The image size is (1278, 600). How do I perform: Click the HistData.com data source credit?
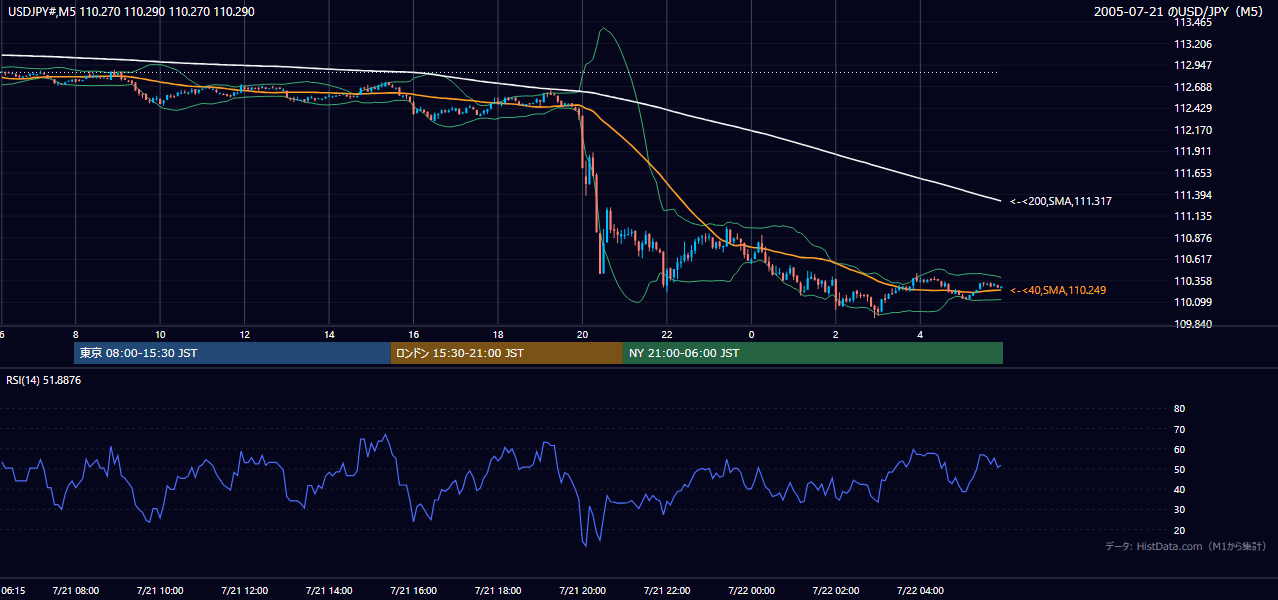1185,546
